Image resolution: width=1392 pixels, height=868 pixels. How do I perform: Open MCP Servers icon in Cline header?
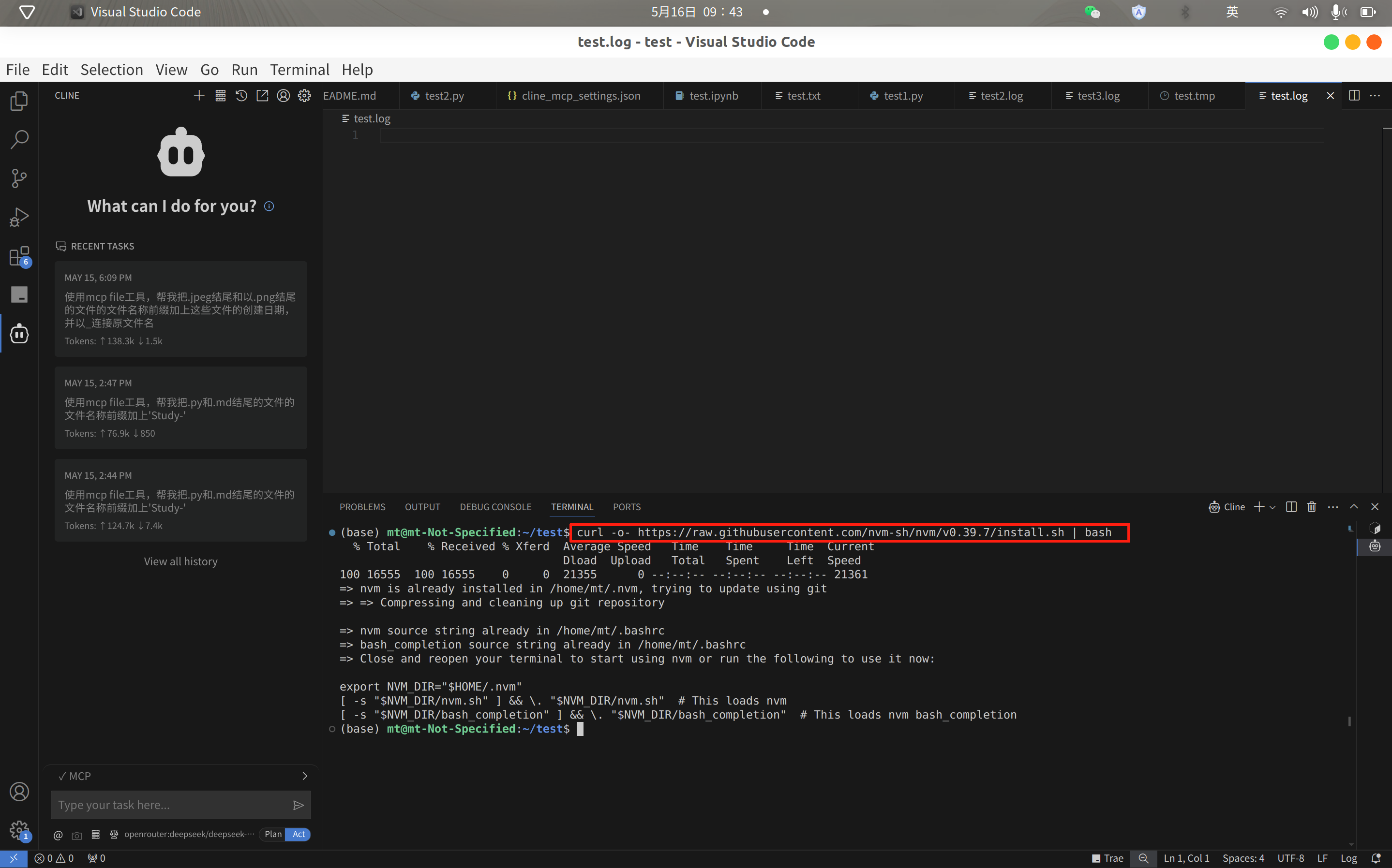coord(221,95)
